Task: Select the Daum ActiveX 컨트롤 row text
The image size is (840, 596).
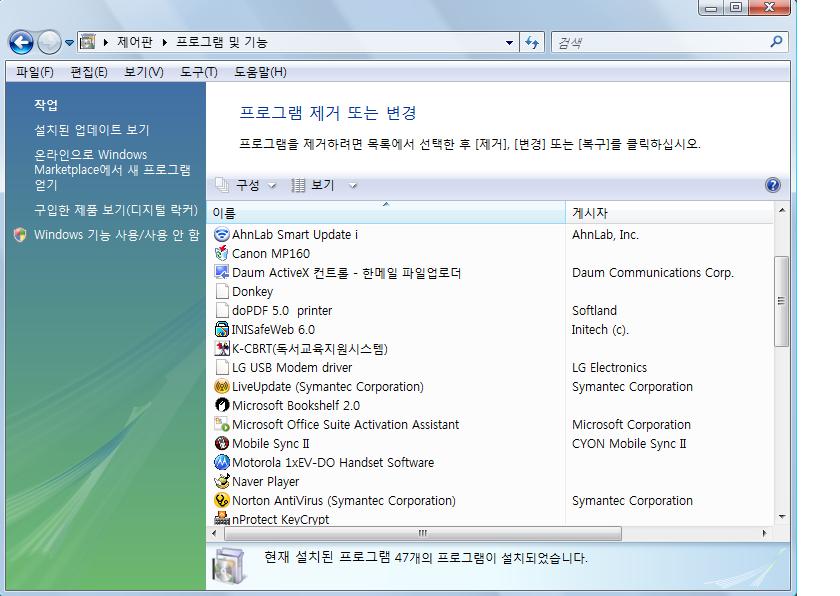Action: click(x=346, y=273)
